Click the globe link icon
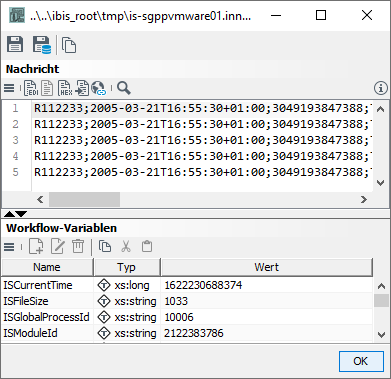 (x=98, y=88)
